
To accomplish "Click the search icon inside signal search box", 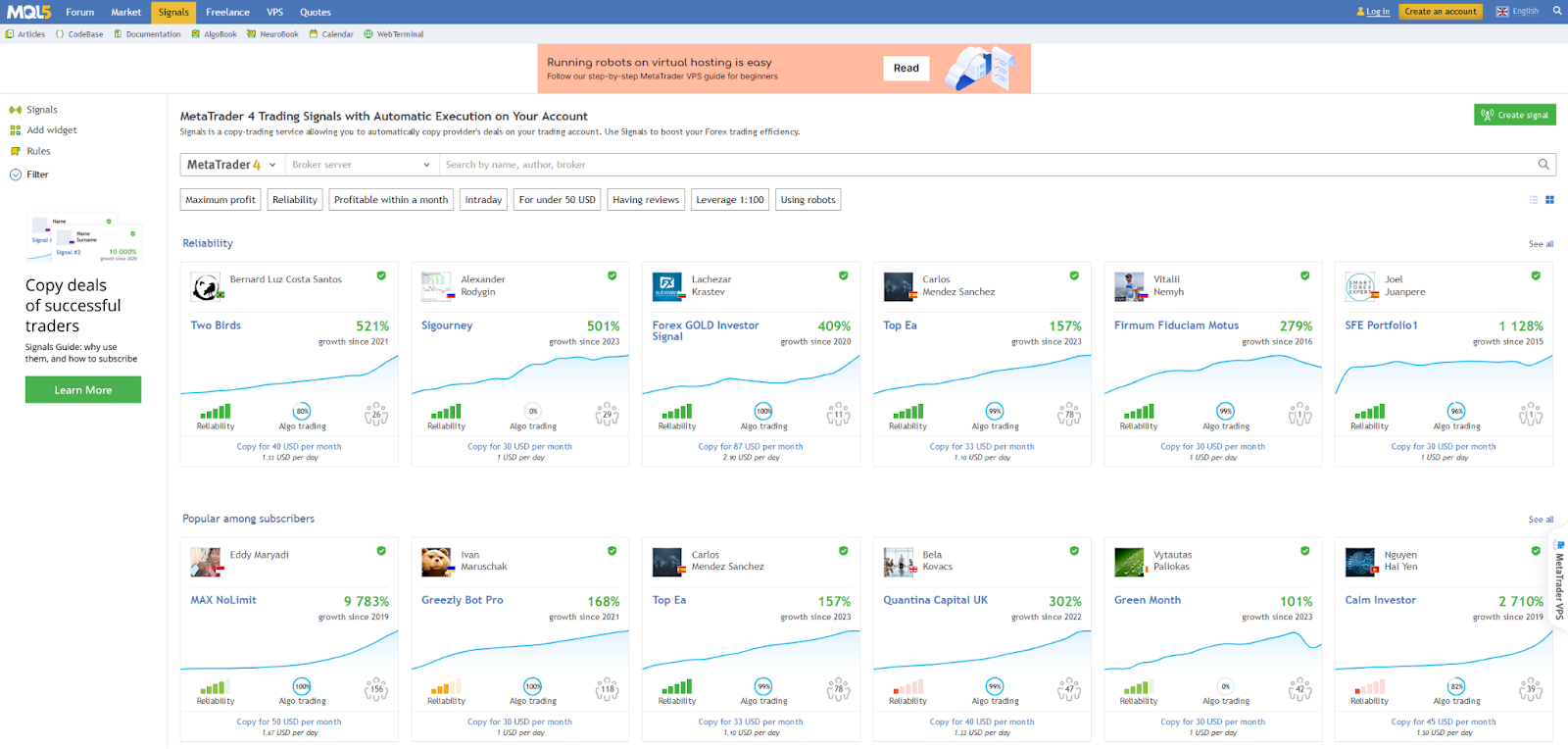I will [x=1543, y=165].
